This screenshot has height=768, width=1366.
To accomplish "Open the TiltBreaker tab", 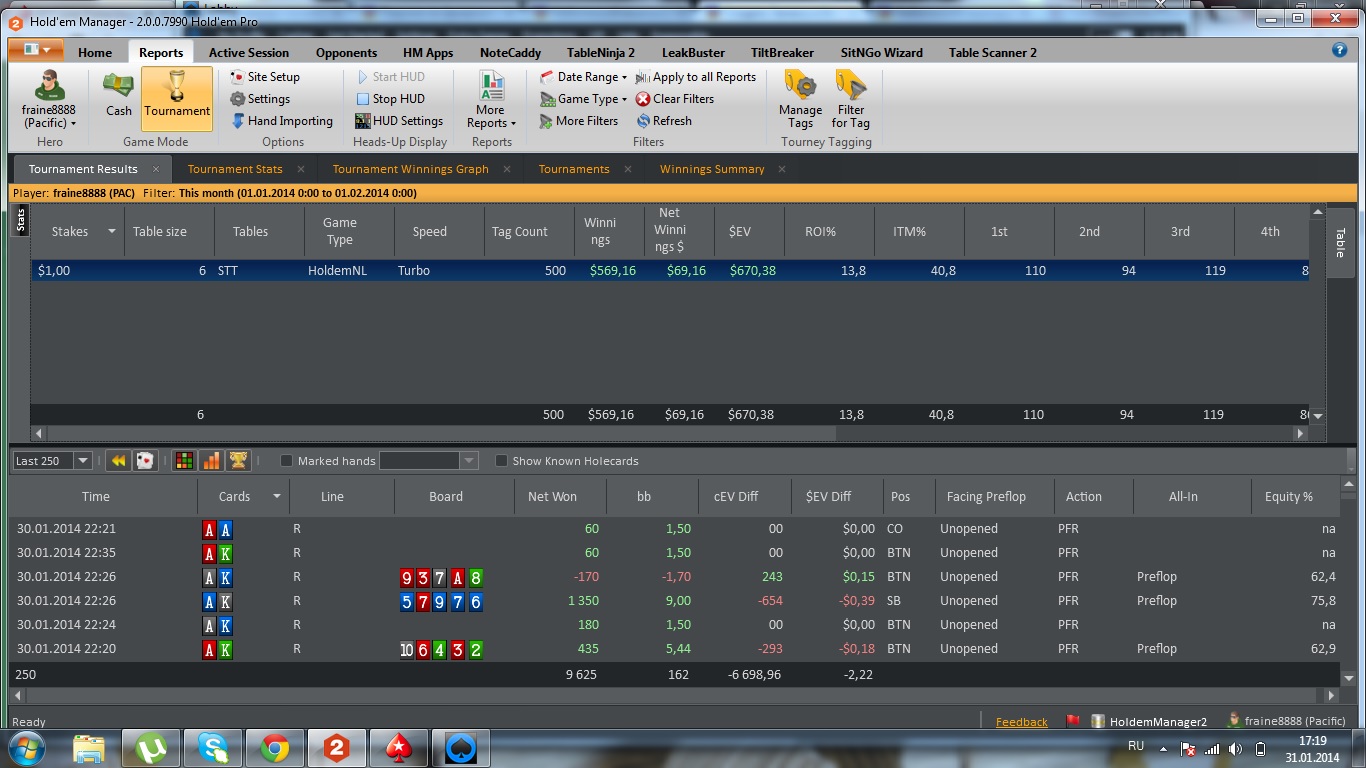I will pos(780,53).
